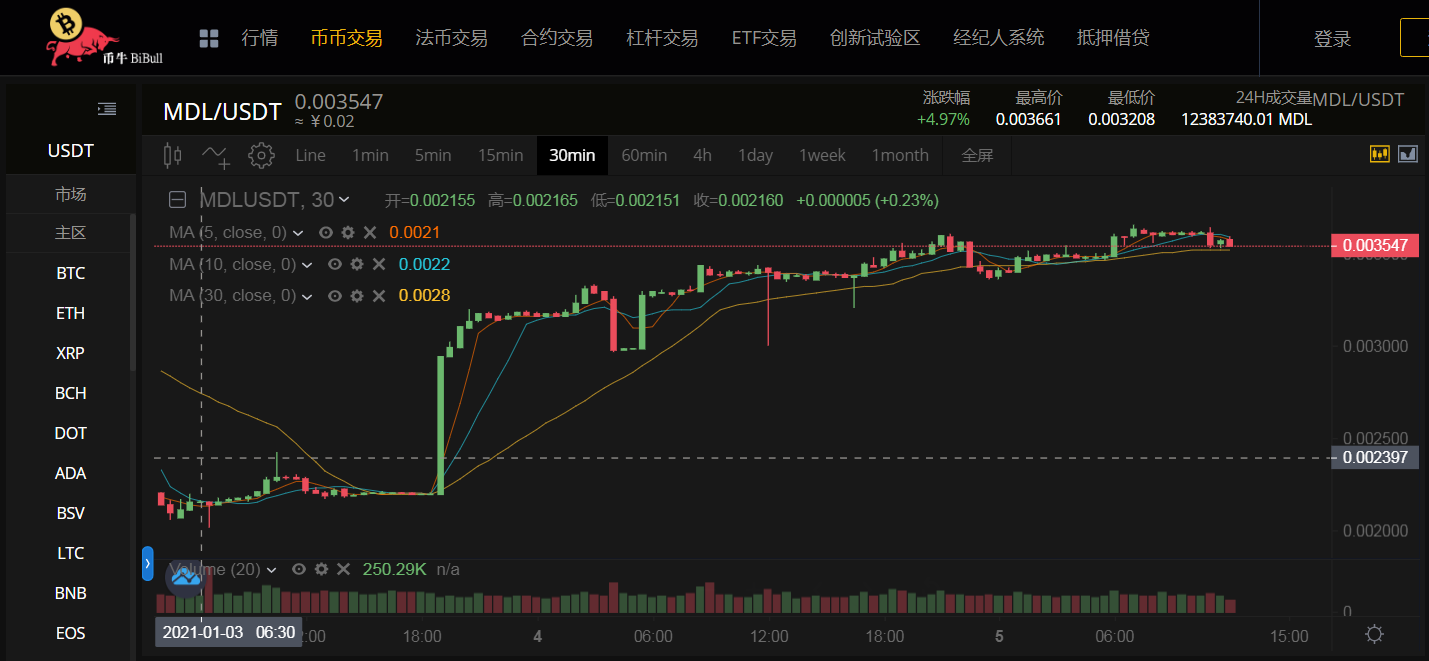Image resolution: width=1429 pixels, height=661 pixels.
Task: Toggle visibility of MA 5 indicator
Action: pyautogui.click(x=325, y=232)
